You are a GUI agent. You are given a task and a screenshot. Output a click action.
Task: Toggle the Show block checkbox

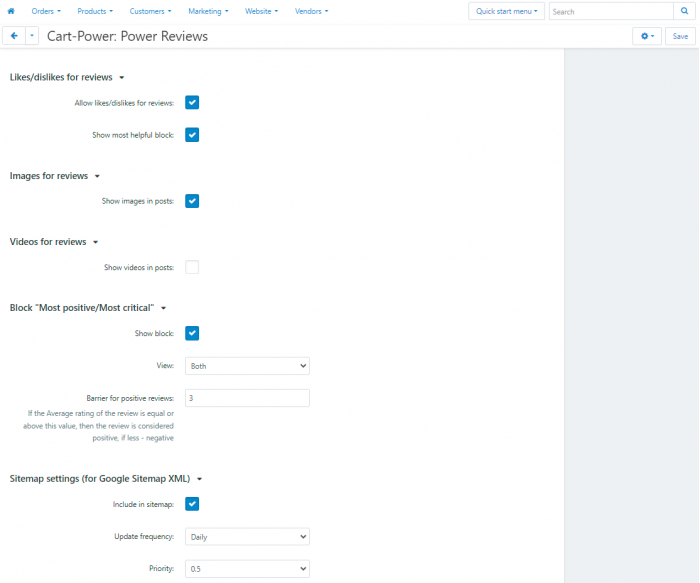[x=192, y=333]
